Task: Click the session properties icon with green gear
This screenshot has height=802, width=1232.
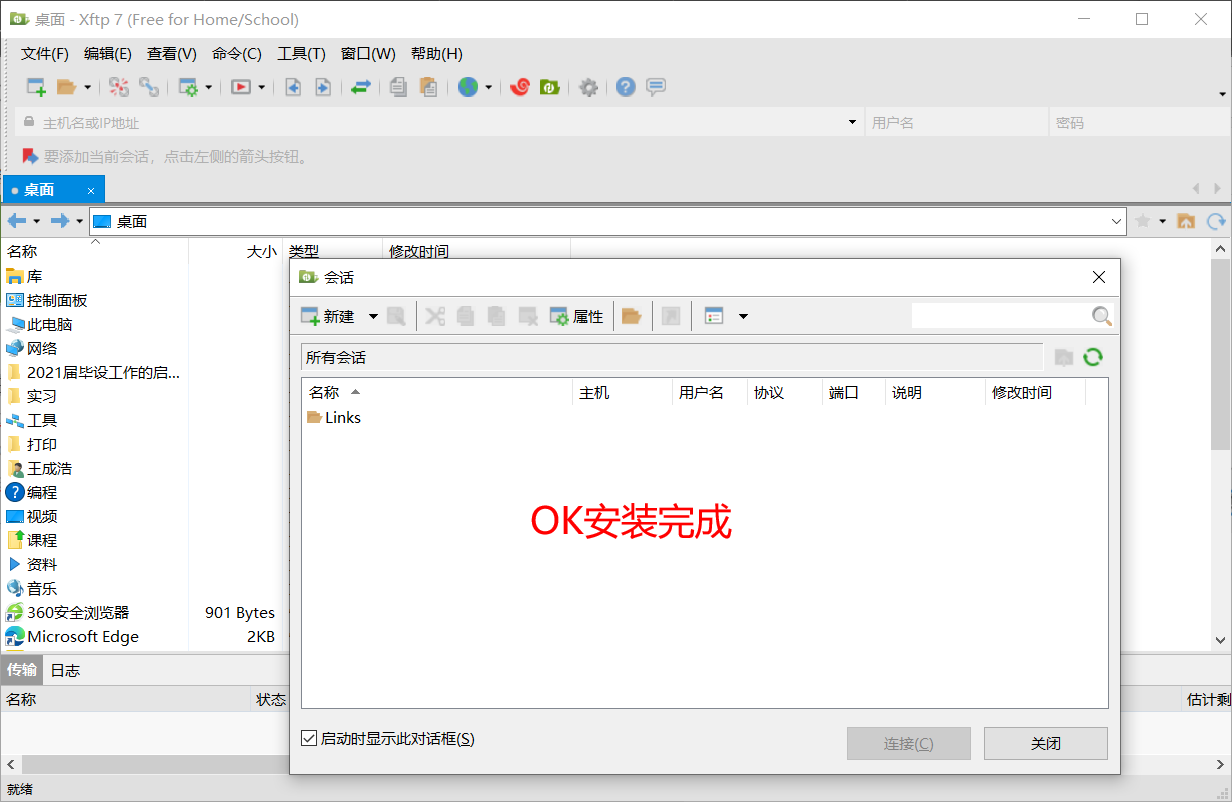Action: (188, 87)
